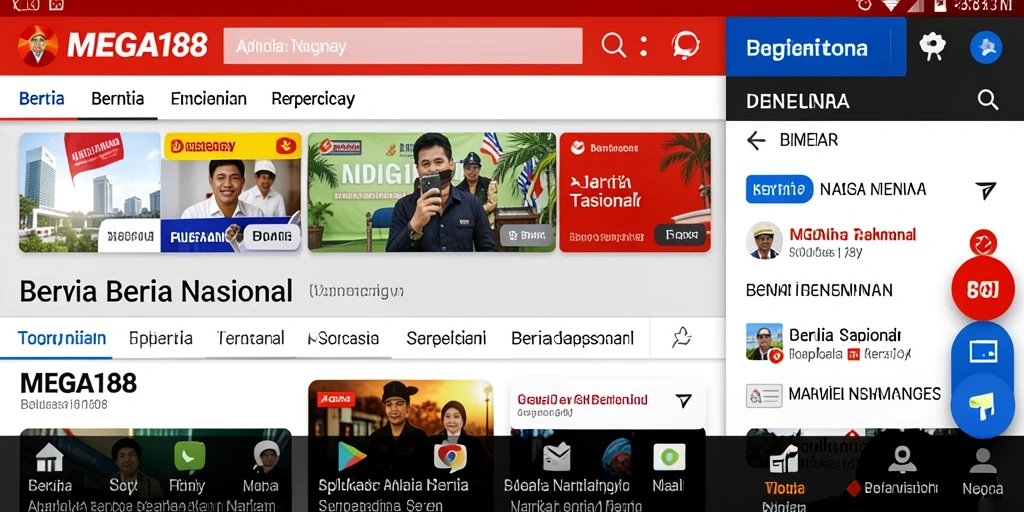Screen dimensions: 1024x512
Task: Click the Boang button on second banner
Action: [272, 236]
